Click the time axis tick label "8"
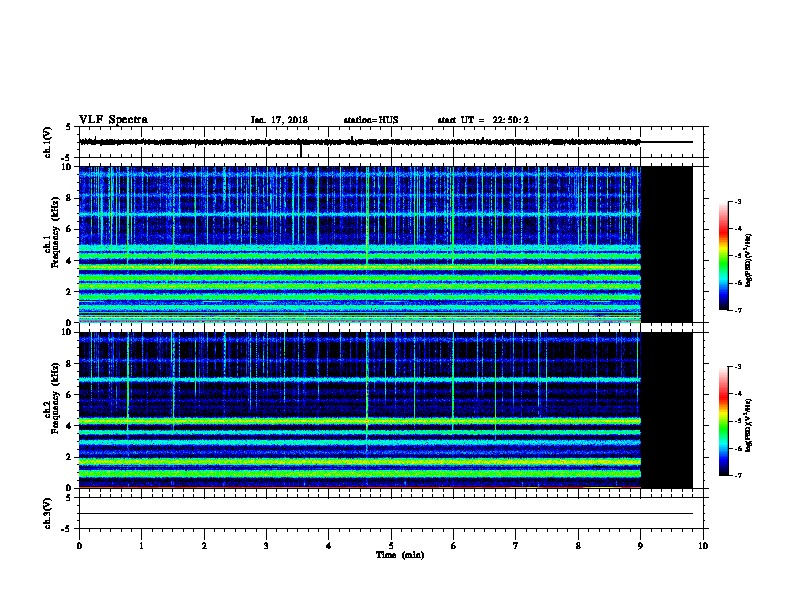The image size is (792, 612). click(578, 546)
